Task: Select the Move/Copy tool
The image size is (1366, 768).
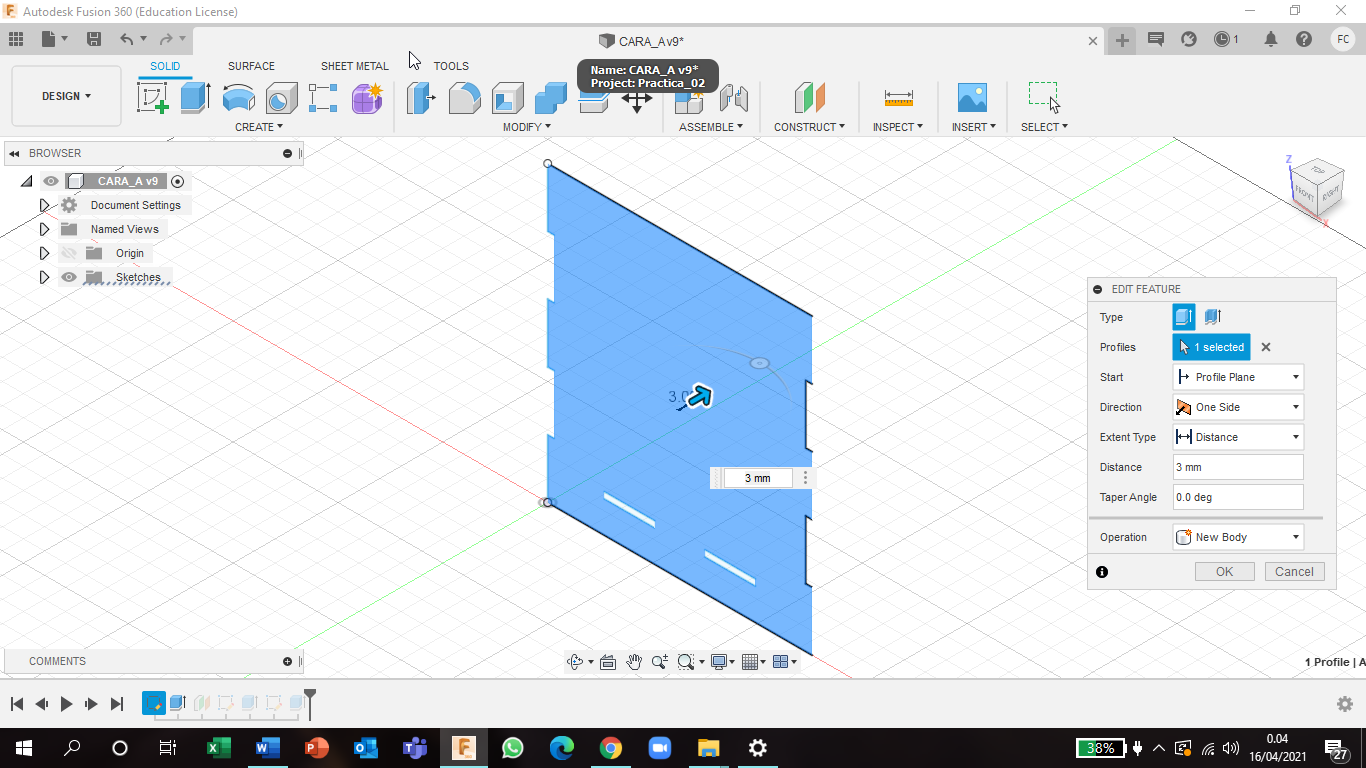Action: (x=637, y=101)
